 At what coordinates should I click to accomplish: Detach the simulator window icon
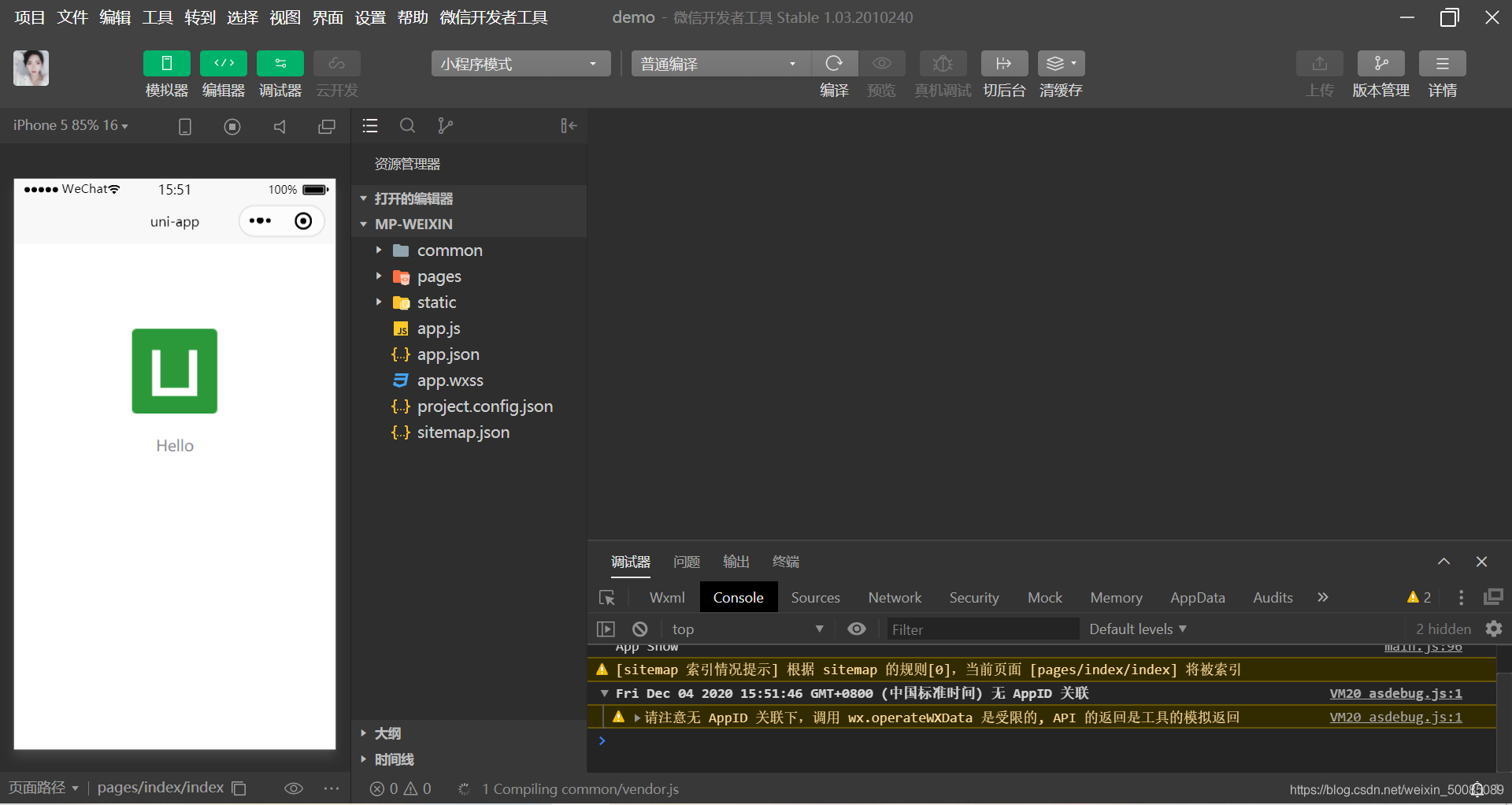point(327,126)
